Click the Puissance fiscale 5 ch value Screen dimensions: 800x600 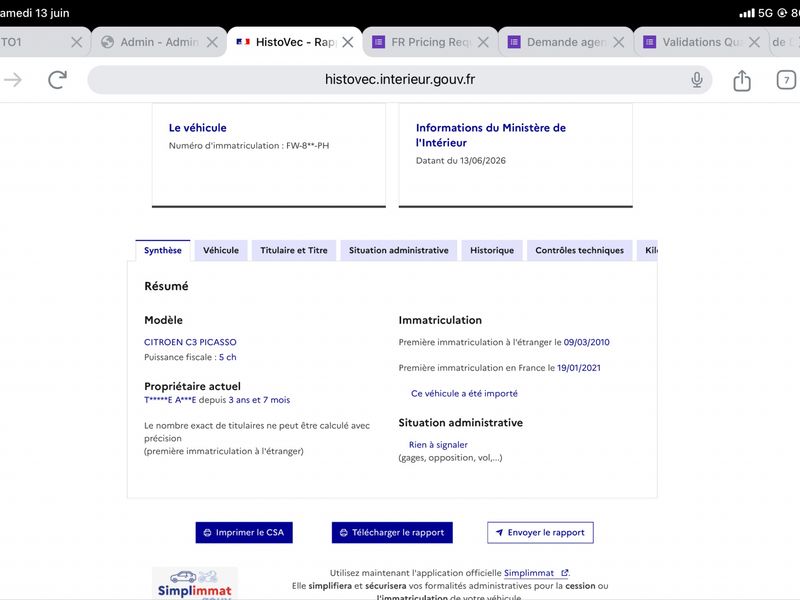pos(228,357)
